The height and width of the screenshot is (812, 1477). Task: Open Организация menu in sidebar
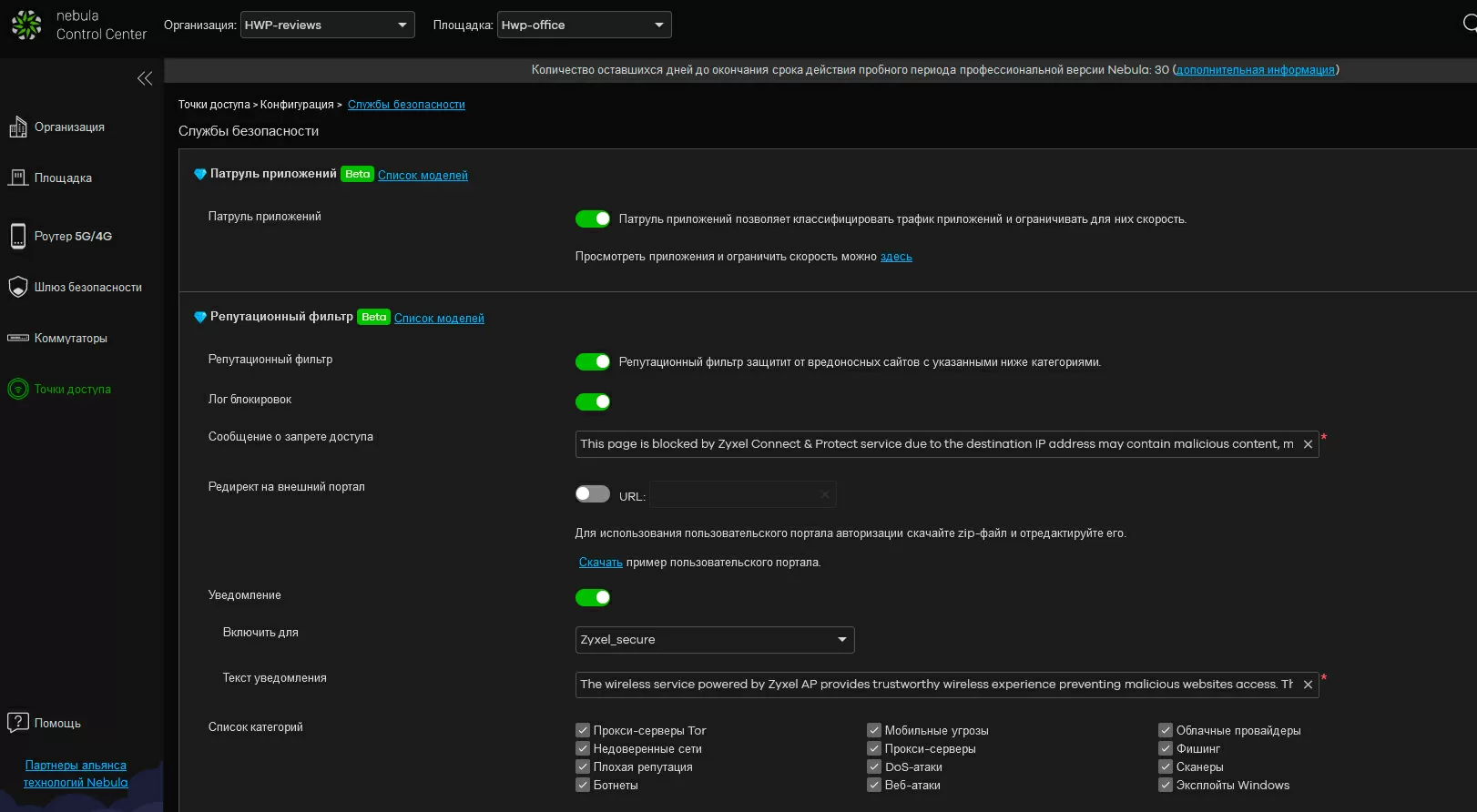click(x=69, y=127)
